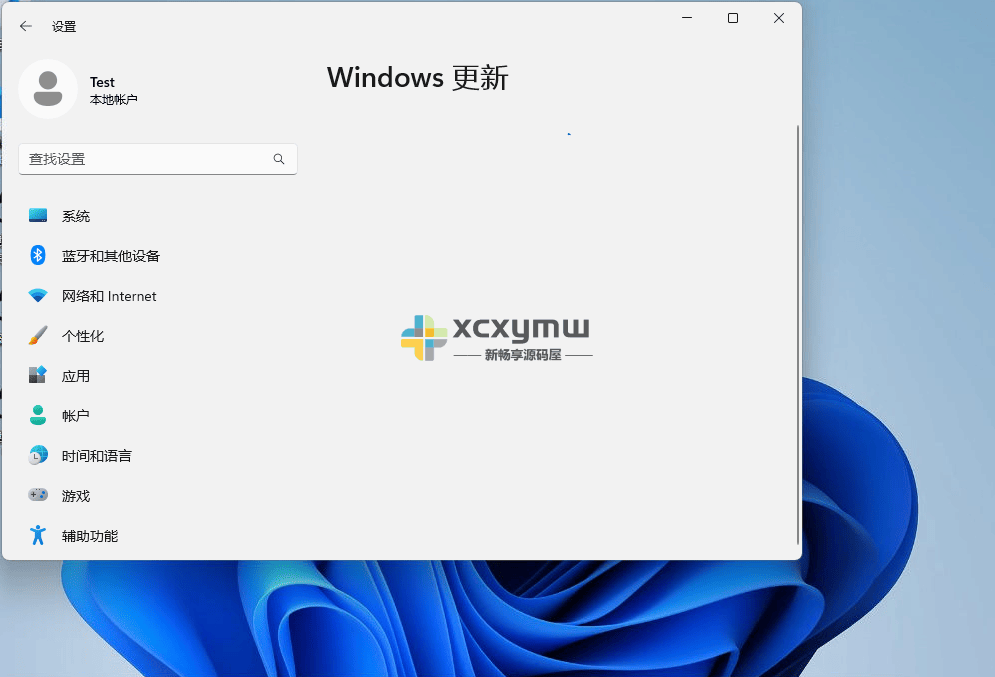Open settings via the 帐户 person icon
Screen dimensions: 995x677
36,415
